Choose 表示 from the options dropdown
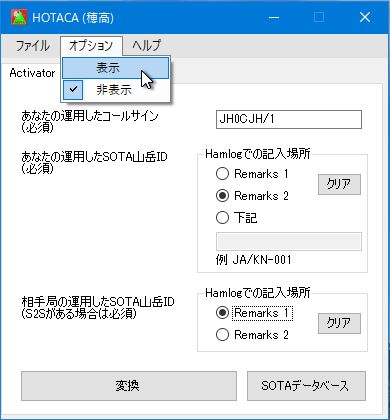The height and width of the screenshot is (420, 390). [x=116, y=68]
